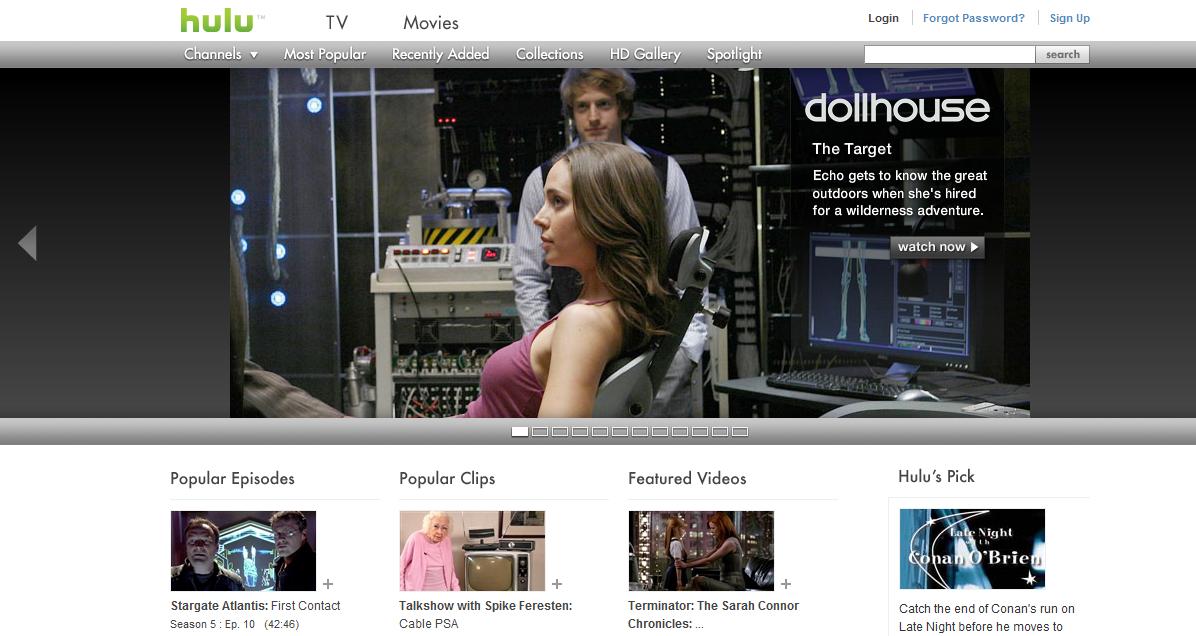Open Recently Added videos
Screen dimensions: 1196x636
[x=440, y=54]
